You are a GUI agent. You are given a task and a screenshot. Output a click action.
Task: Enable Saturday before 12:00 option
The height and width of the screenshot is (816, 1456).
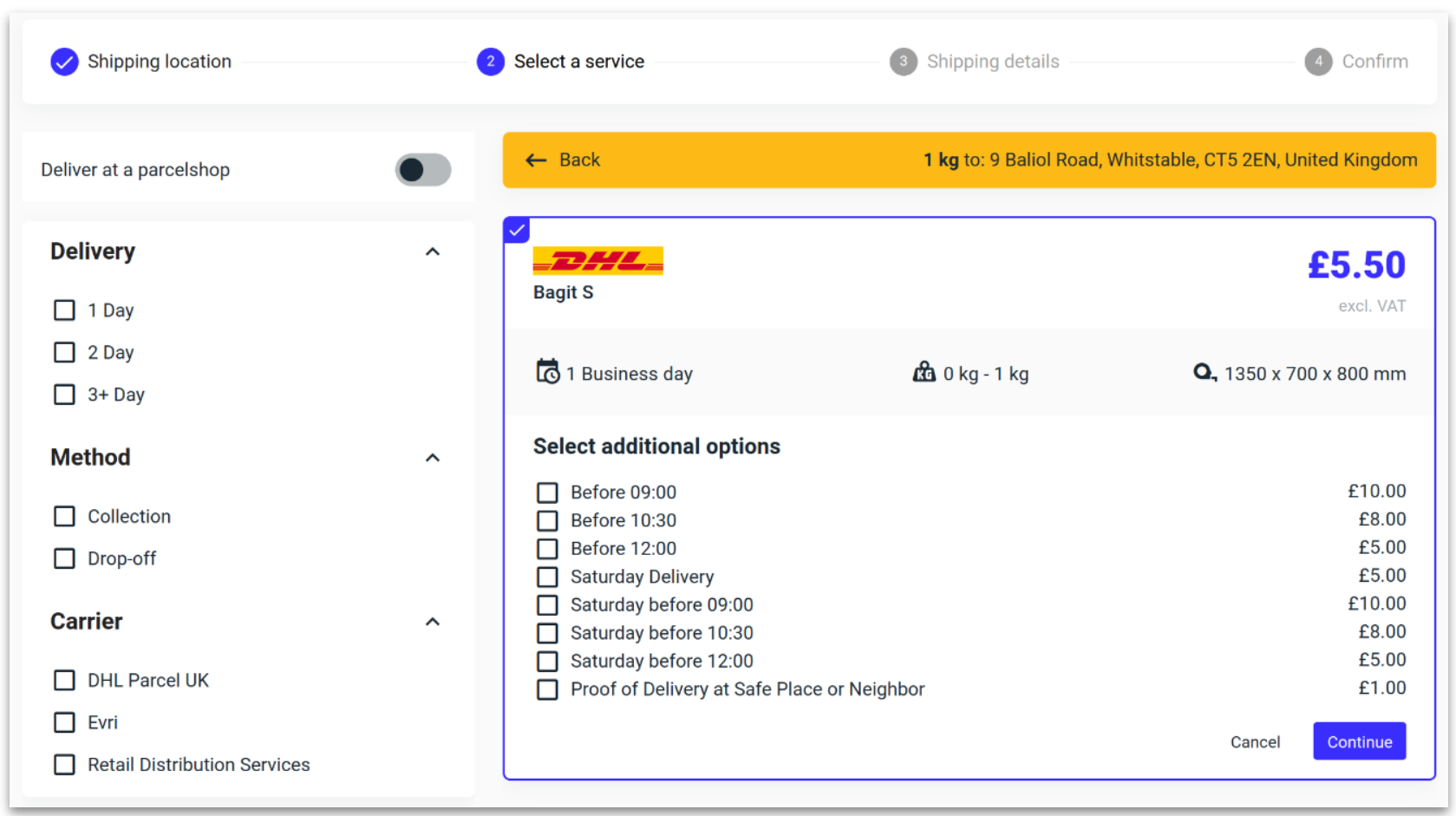[x=547, y=661]
